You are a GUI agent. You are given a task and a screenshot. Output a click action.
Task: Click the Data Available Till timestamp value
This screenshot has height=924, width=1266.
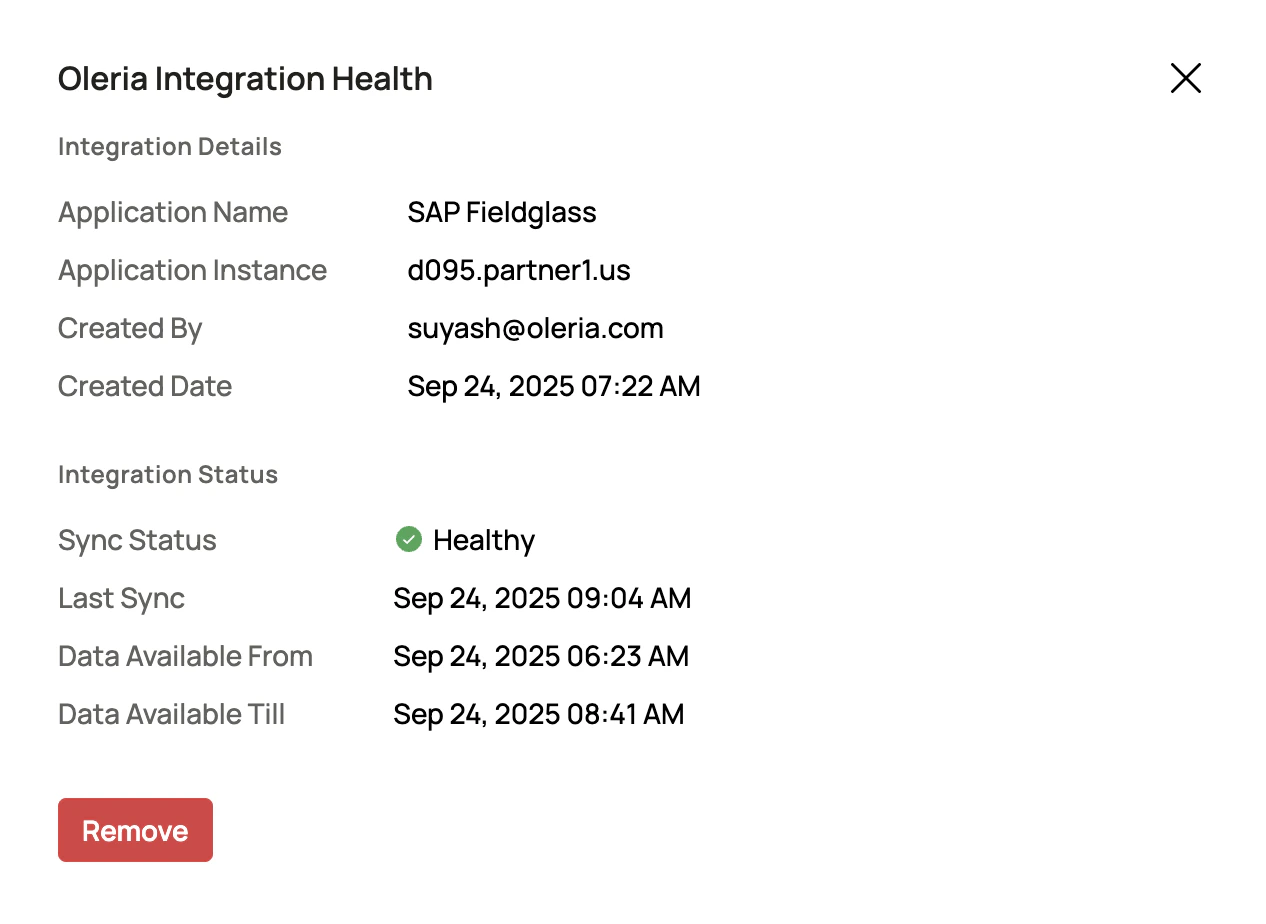click(539, 714)
